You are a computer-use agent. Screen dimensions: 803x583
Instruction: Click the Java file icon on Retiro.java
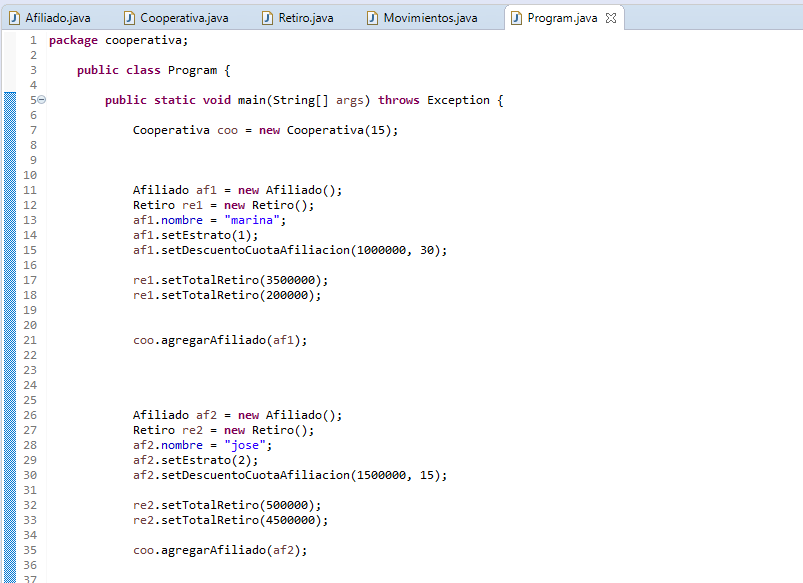pyautogui.click(x=267, y=18)
